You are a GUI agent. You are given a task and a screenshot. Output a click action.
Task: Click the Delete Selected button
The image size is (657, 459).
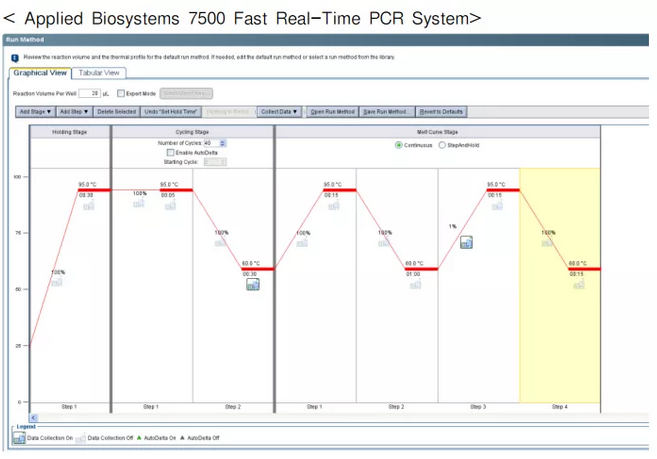tap(116, 112)
